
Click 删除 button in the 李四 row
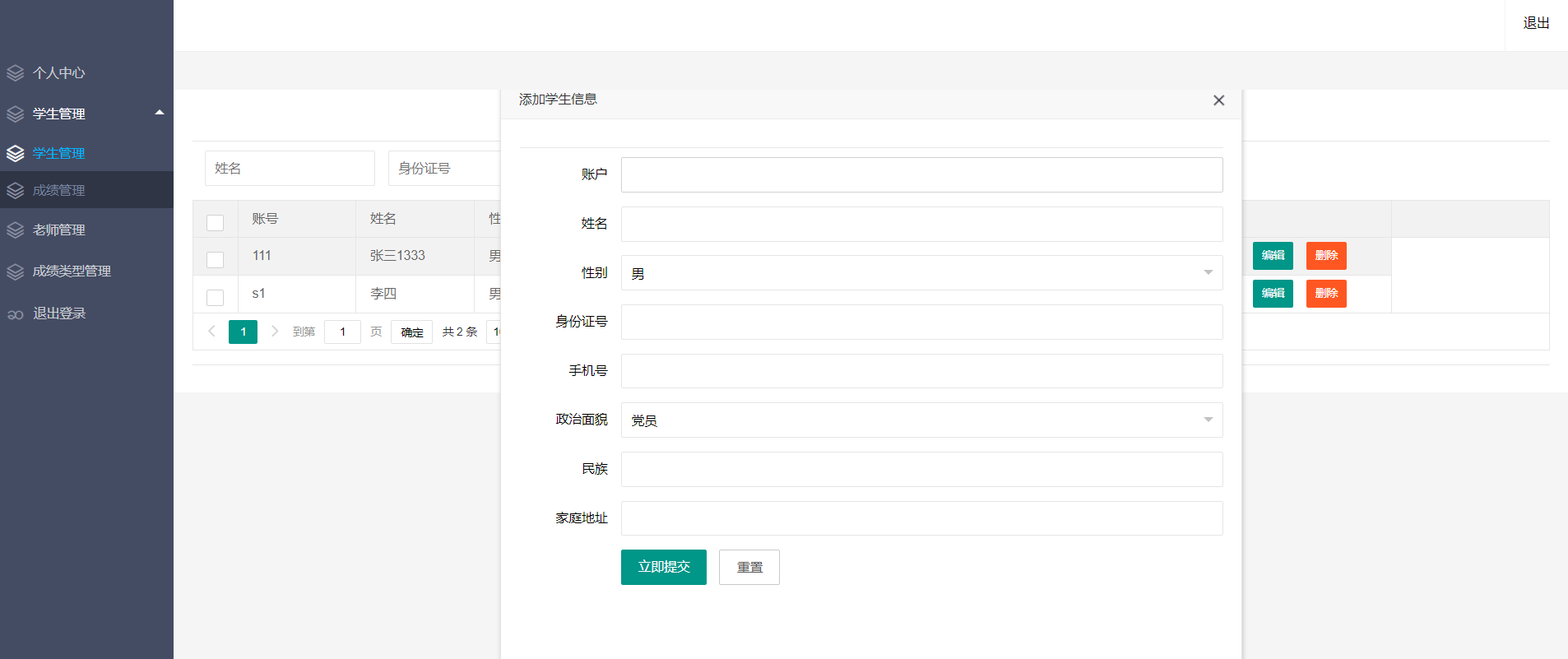tap(1326, 294)
